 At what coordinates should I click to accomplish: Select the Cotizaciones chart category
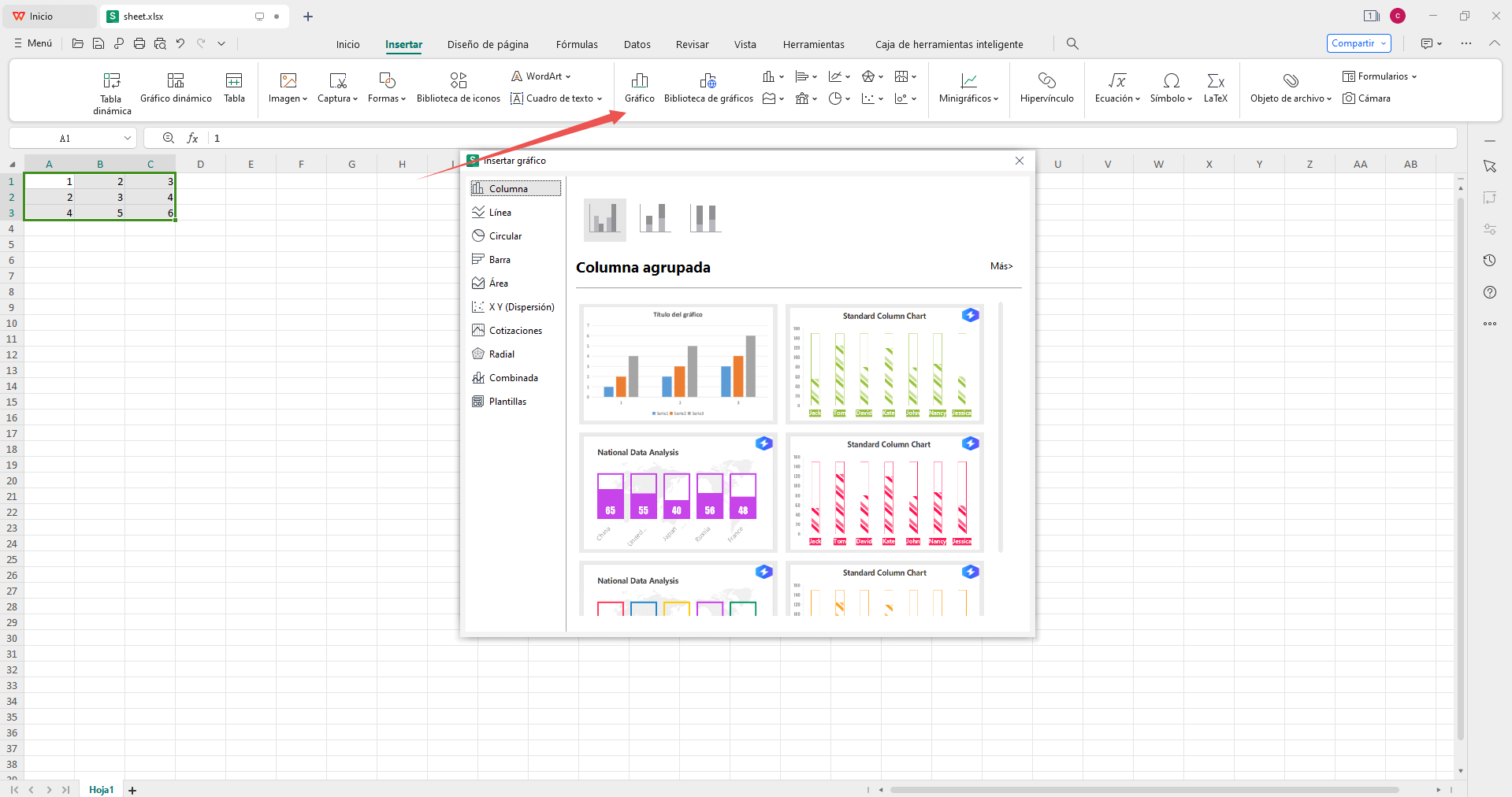tap(515, 330)
